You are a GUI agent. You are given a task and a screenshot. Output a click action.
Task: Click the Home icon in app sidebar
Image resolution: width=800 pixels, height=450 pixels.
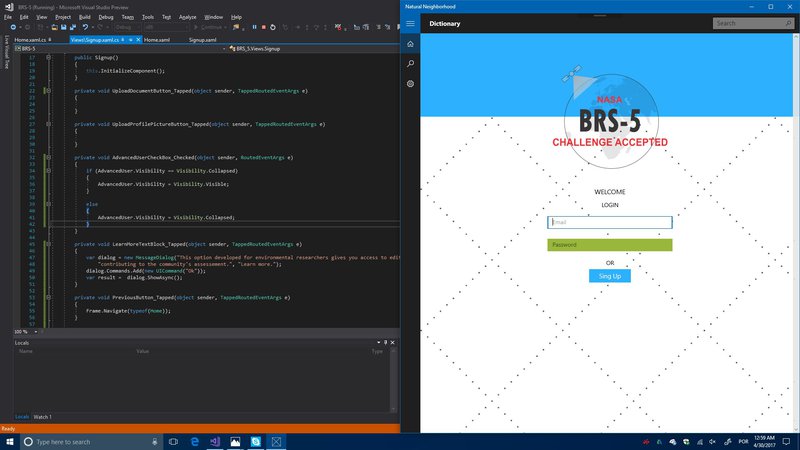click(410, 44)
